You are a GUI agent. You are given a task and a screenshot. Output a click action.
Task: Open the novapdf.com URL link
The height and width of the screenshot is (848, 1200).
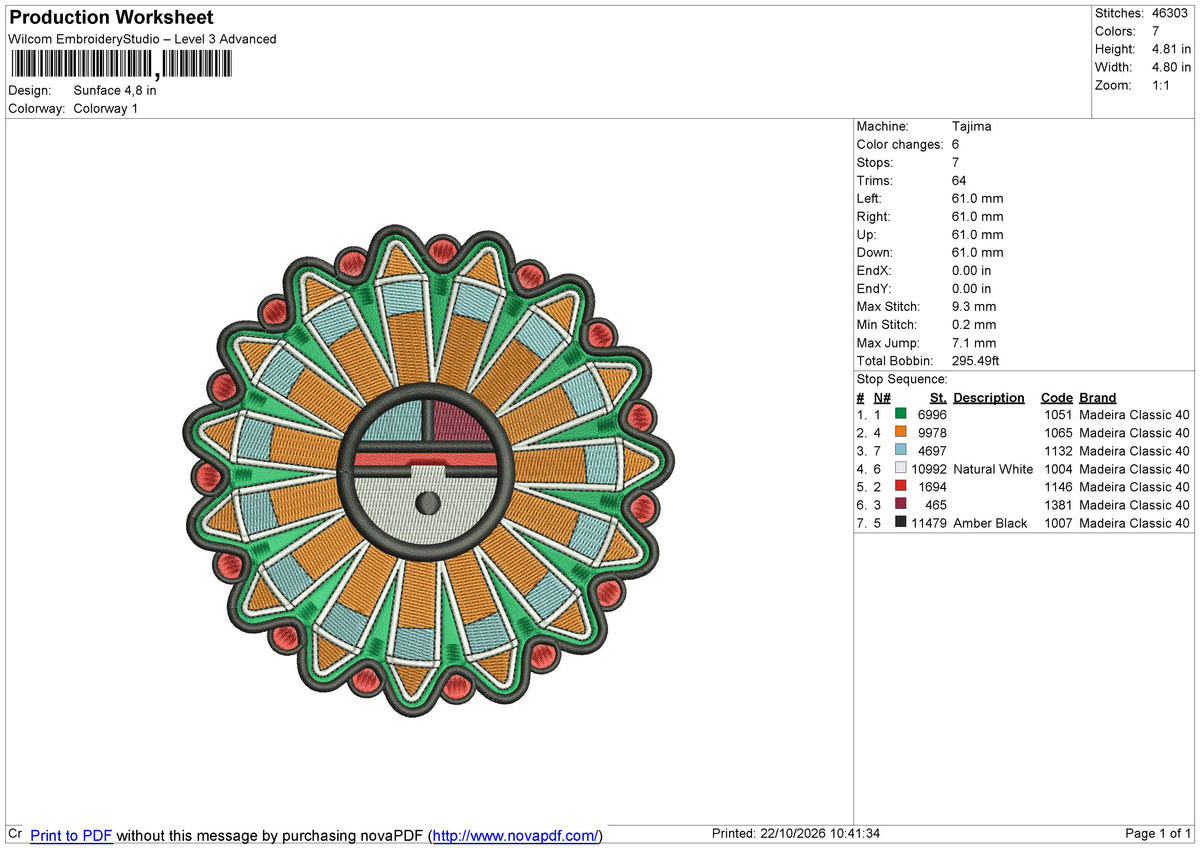coord(516,835)
